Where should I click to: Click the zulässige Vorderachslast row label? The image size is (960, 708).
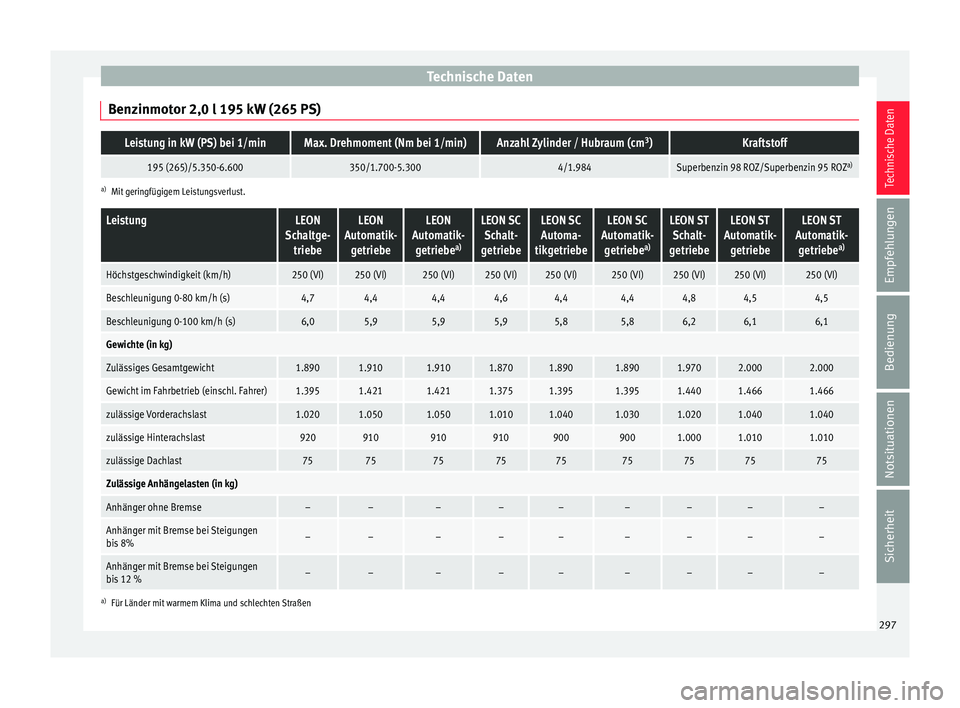[156, 415]
